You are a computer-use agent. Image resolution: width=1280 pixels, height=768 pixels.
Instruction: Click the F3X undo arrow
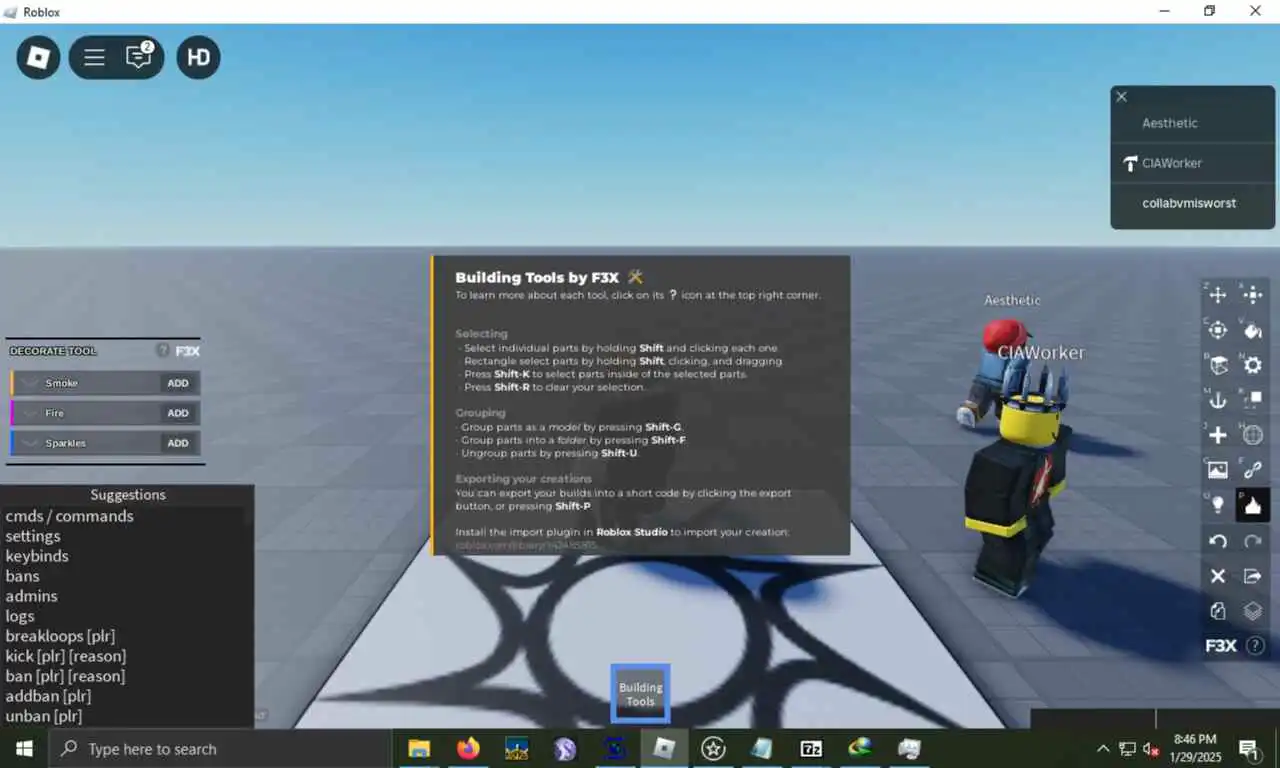1217,541
